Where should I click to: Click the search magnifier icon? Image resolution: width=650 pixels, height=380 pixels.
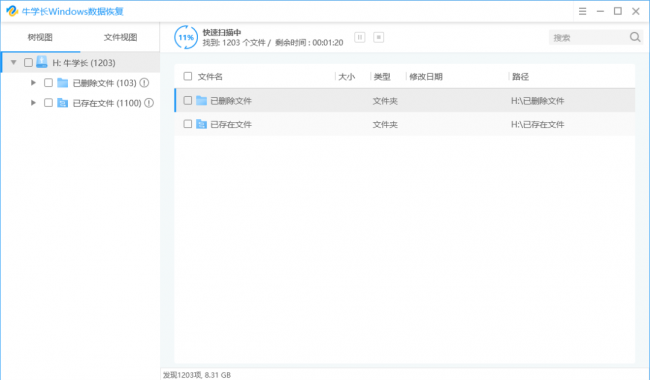pyautogui.click(x=635, y=37)
